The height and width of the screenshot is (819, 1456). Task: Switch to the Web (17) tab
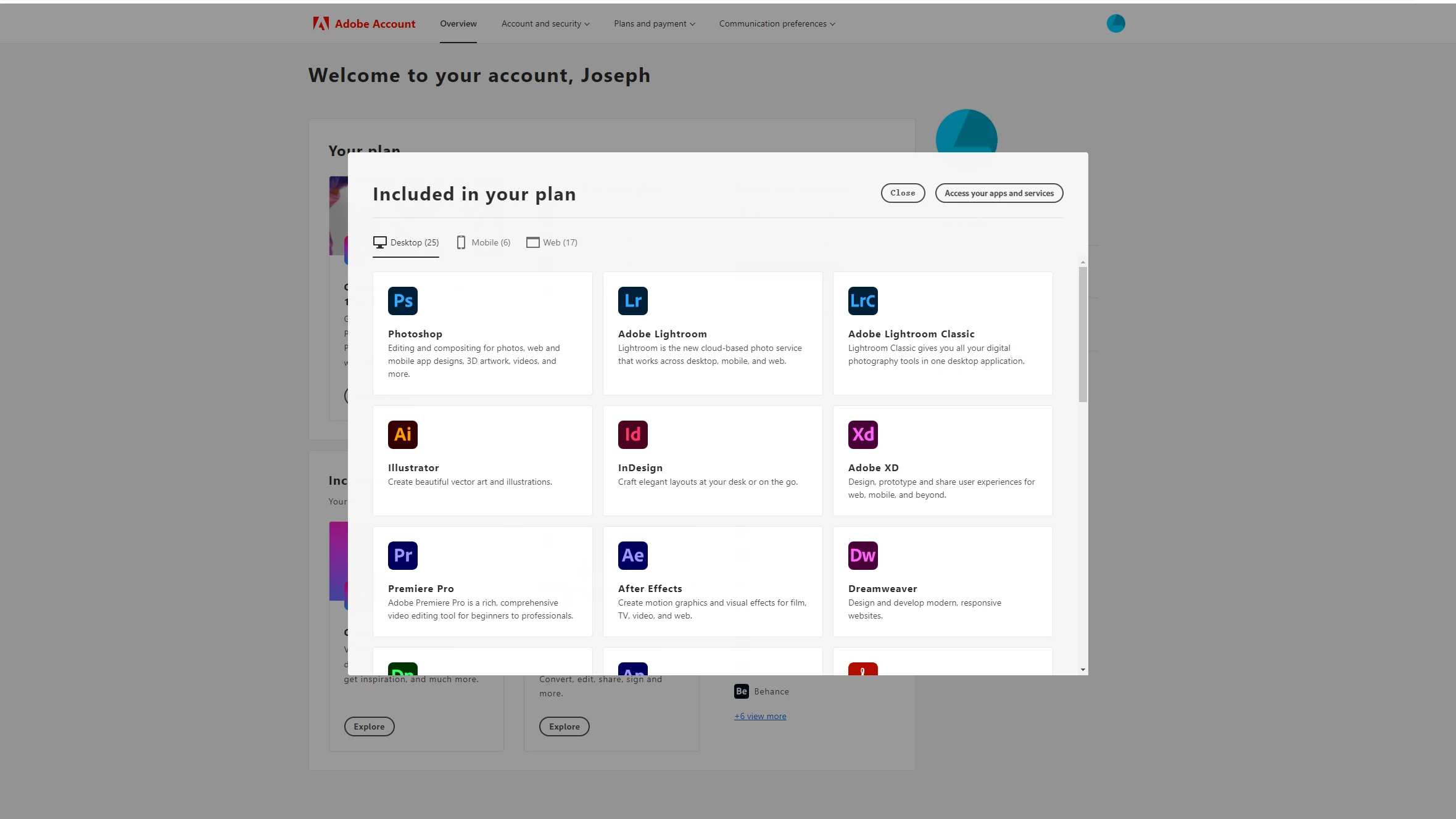click(x=552, y=242)
